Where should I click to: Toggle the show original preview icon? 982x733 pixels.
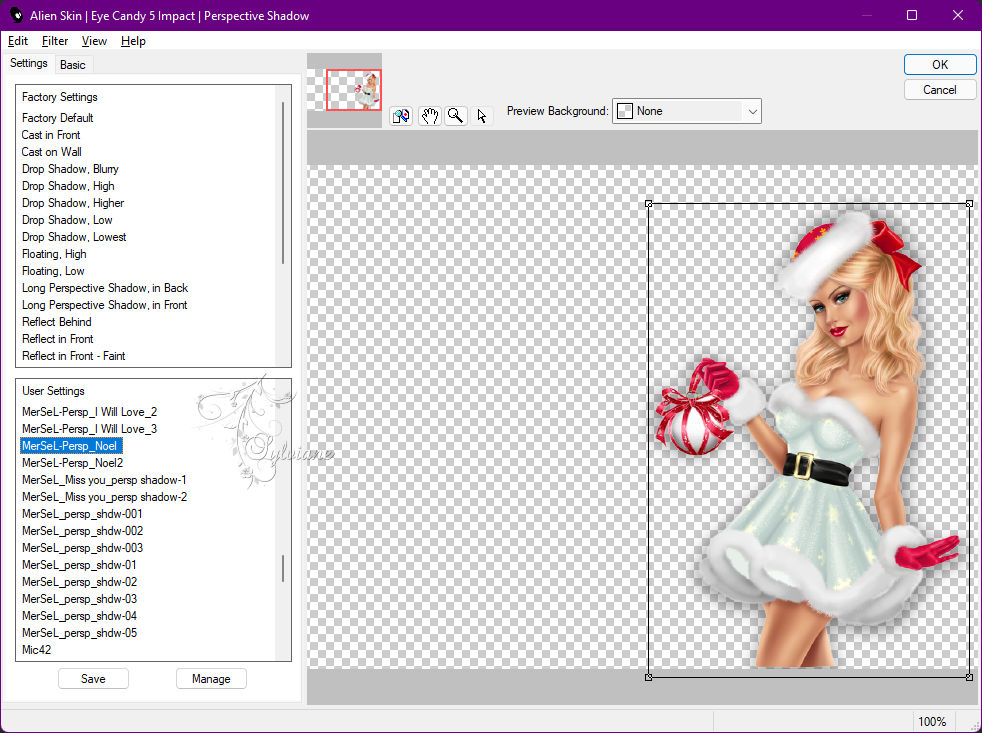click(x=401, y=116)
